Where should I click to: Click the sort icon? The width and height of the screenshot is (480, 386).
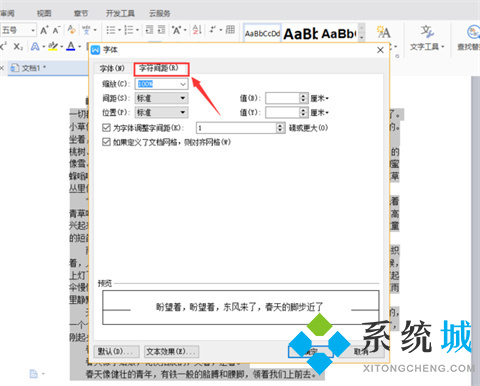(197, 30)
